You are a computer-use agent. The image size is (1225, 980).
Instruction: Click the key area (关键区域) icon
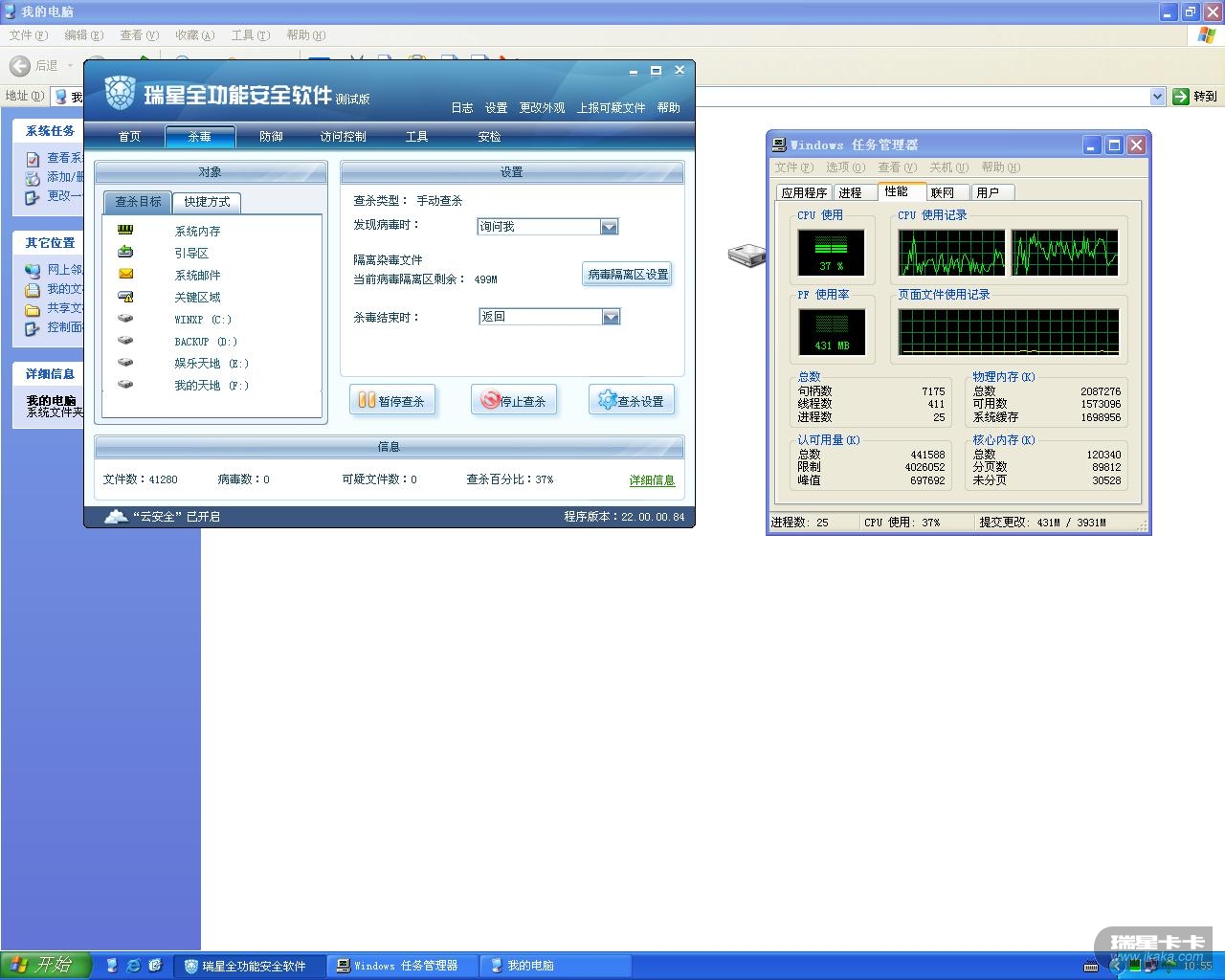(x=125, y=297)
